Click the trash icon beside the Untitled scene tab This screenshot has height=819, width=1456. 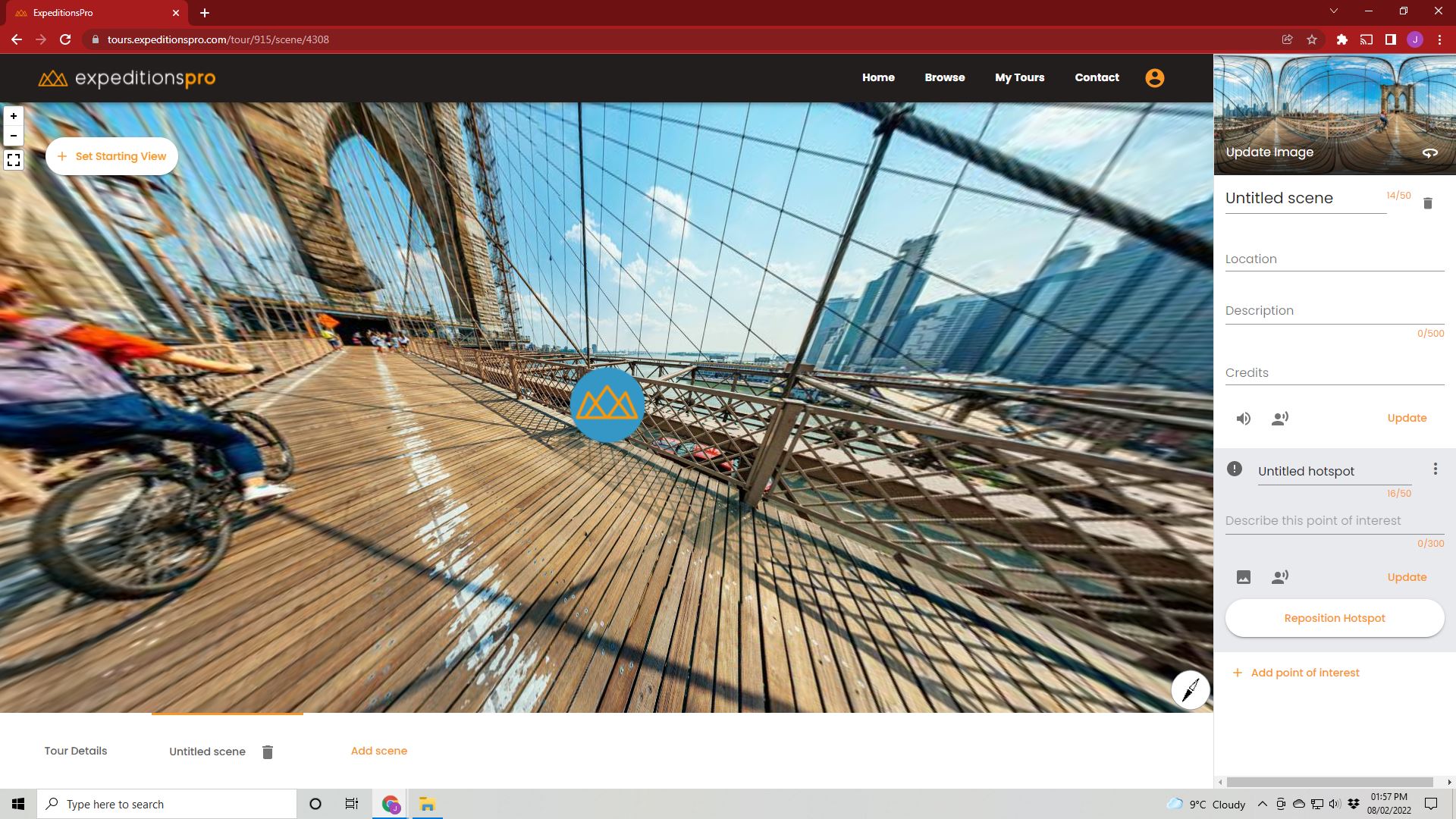click(x=267, y=752)
